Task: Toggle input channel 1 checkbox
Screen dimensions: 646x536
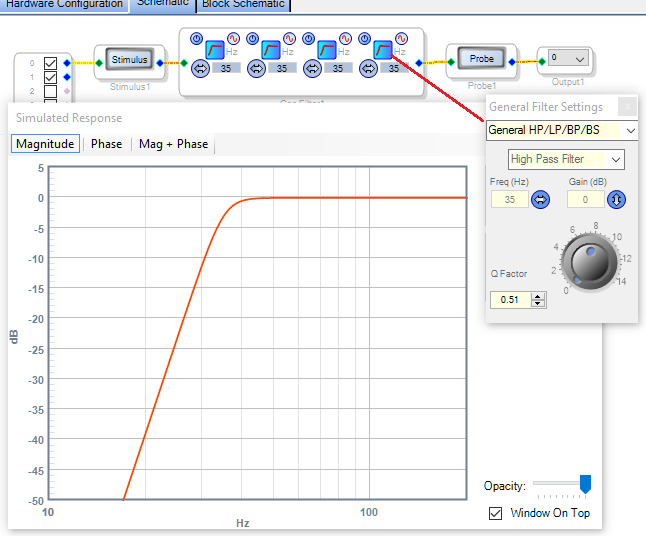Action: click(x=50, y=77)
